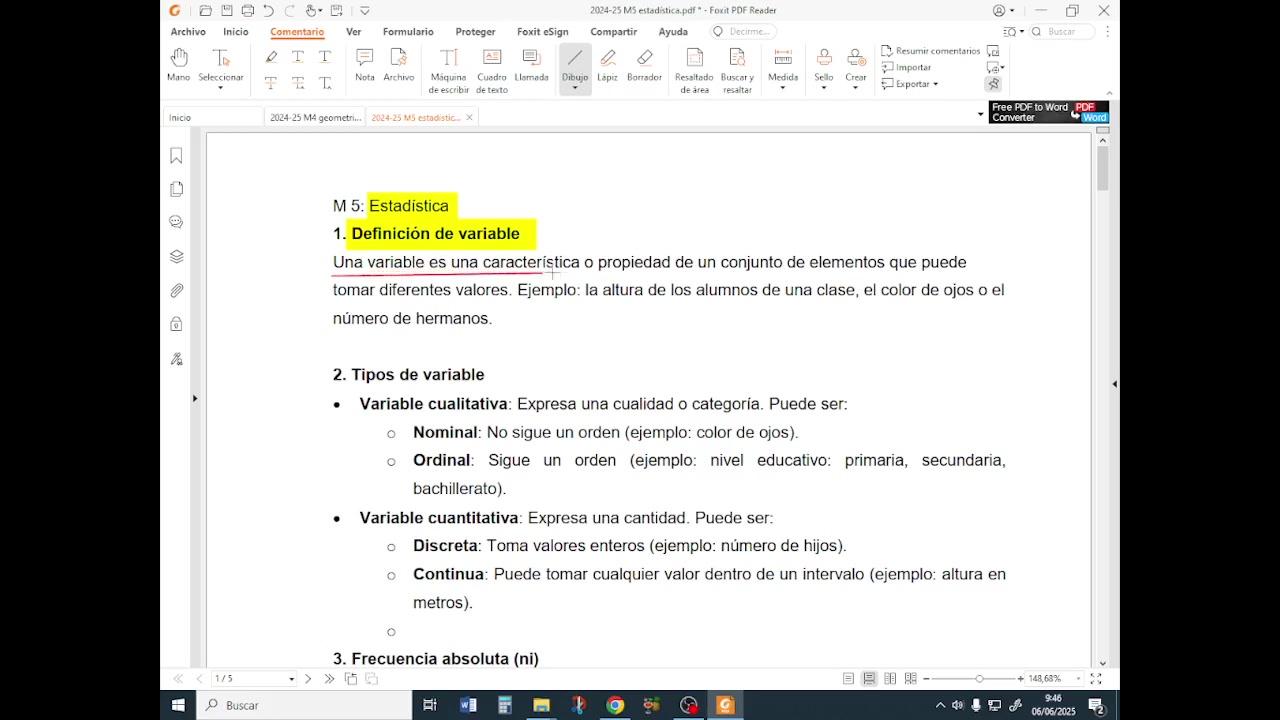Switch to full screen view
Screen dimensions: 1280x720
1096,679
